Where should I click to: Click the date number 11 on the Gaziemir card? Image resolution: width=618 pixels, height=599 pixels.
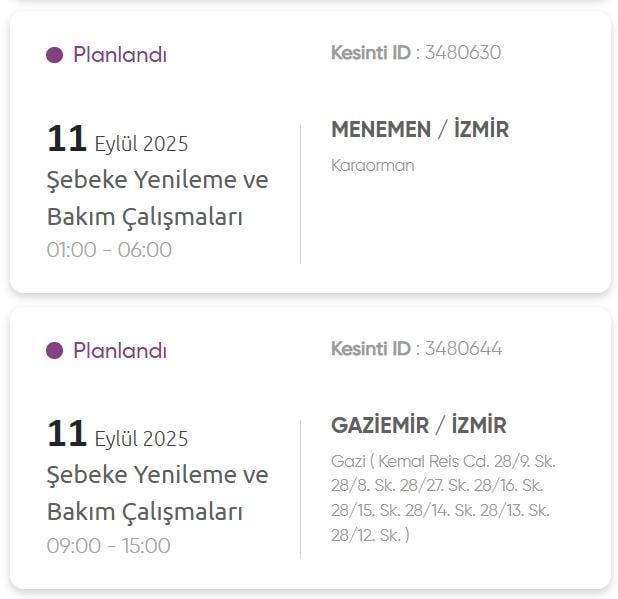click(x=67, y=435)
